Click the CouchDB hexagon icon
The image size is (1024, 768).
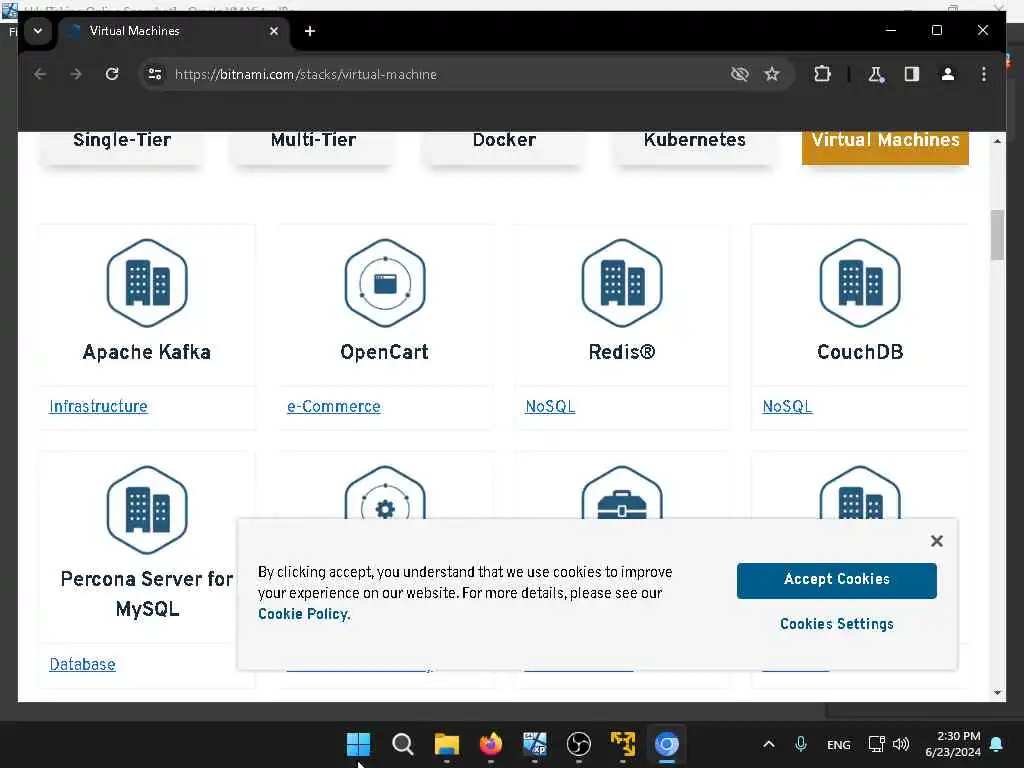tap(859, 283)
